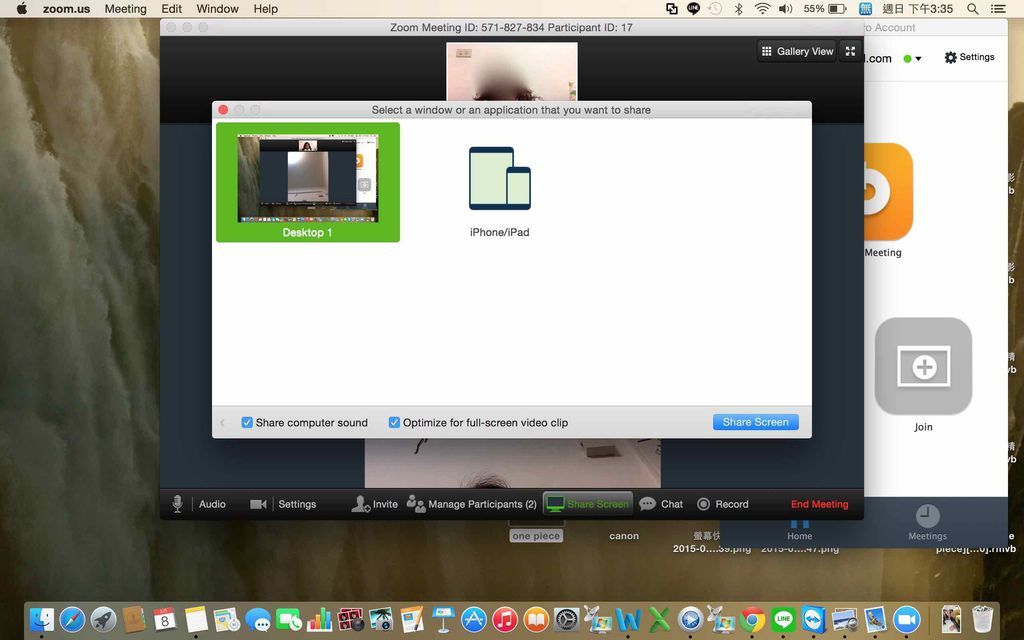The width and height of the screenshot is (1024, 640).
Task: Open Launchpad from the Dock
Action: (103, 619)
